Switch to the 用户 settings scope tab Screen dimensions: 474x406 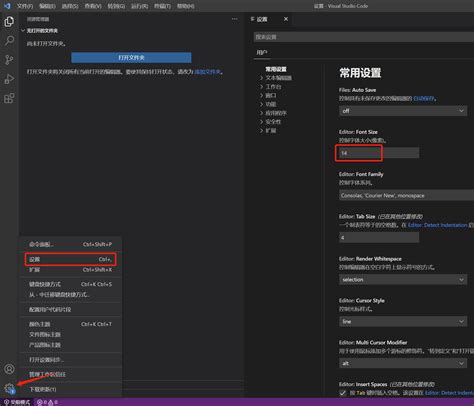(x=262, y=52)
